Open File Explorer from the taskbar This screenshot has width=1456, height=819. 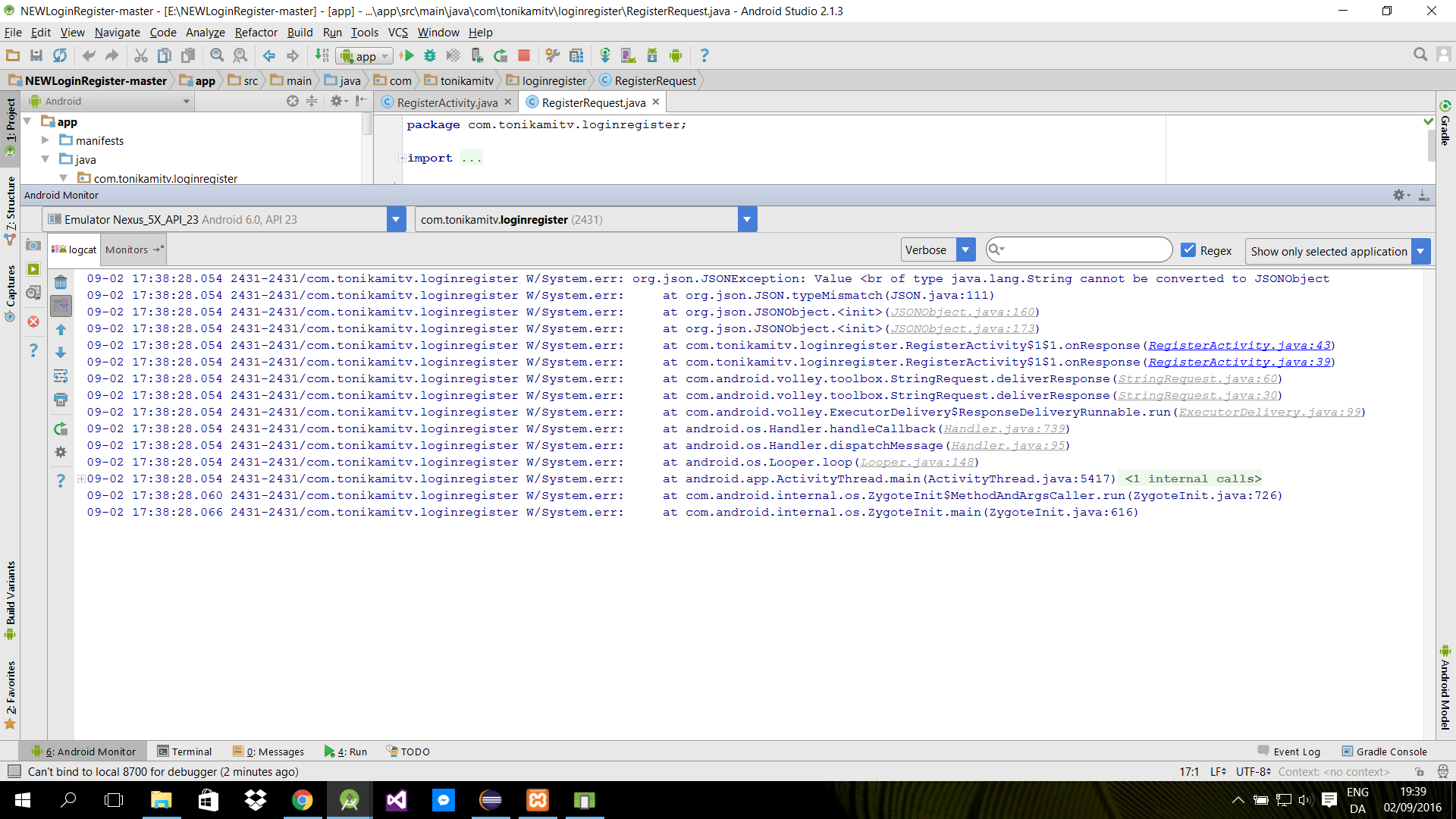(161, 800)
